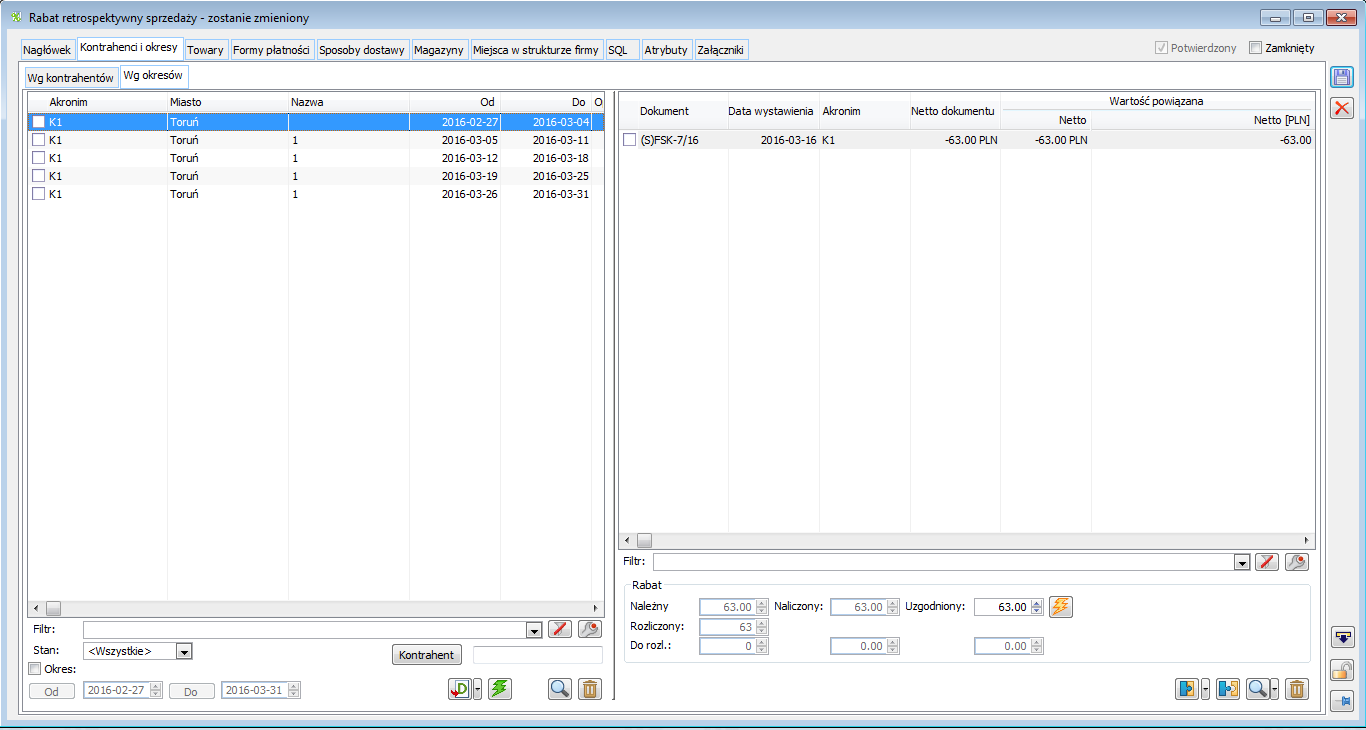1366x730 pixels.
Task: Click the Do button
Action: (190, 691)
